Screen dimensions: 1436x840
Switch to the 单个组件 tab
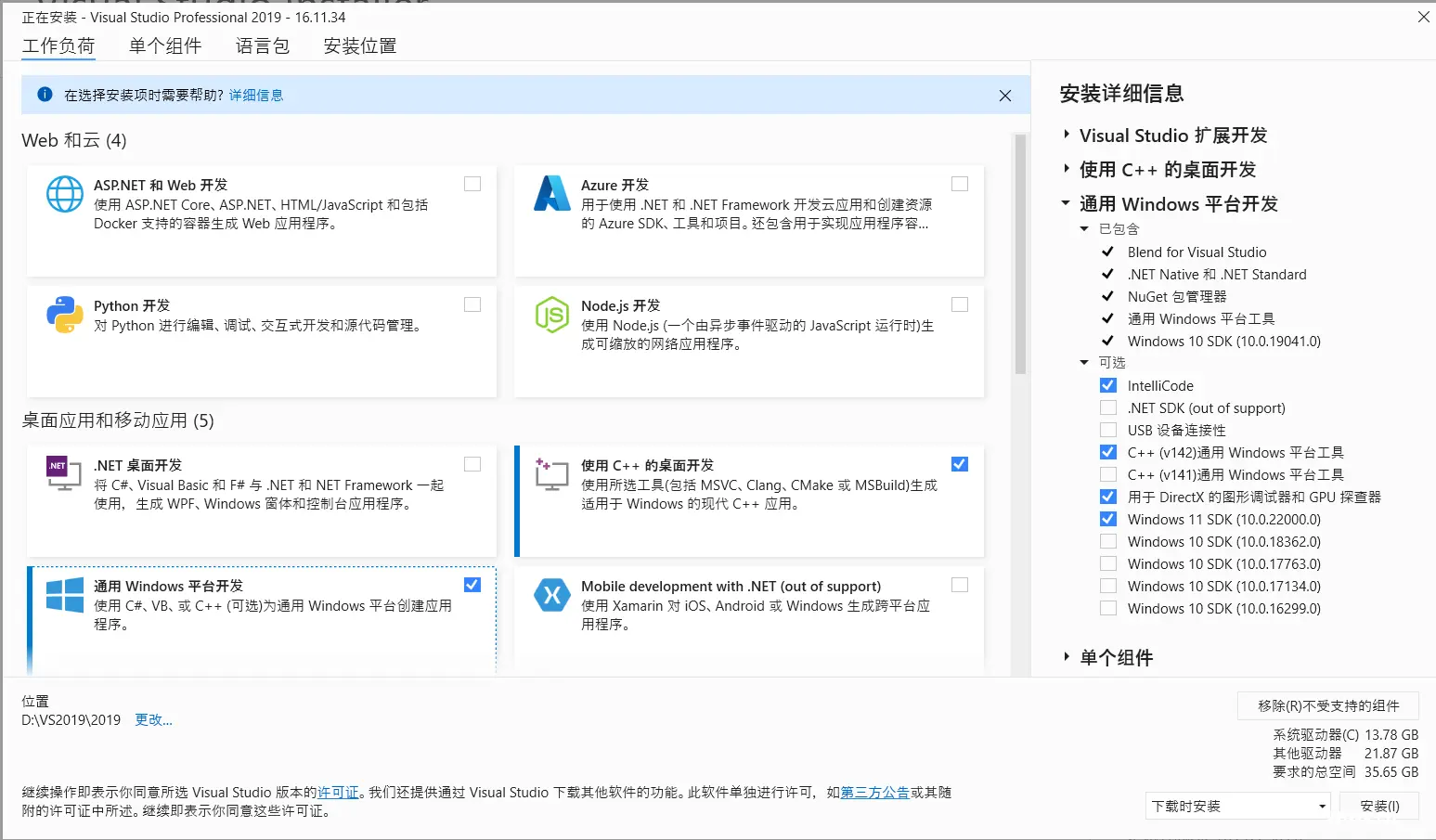click(x=165, y=45)
